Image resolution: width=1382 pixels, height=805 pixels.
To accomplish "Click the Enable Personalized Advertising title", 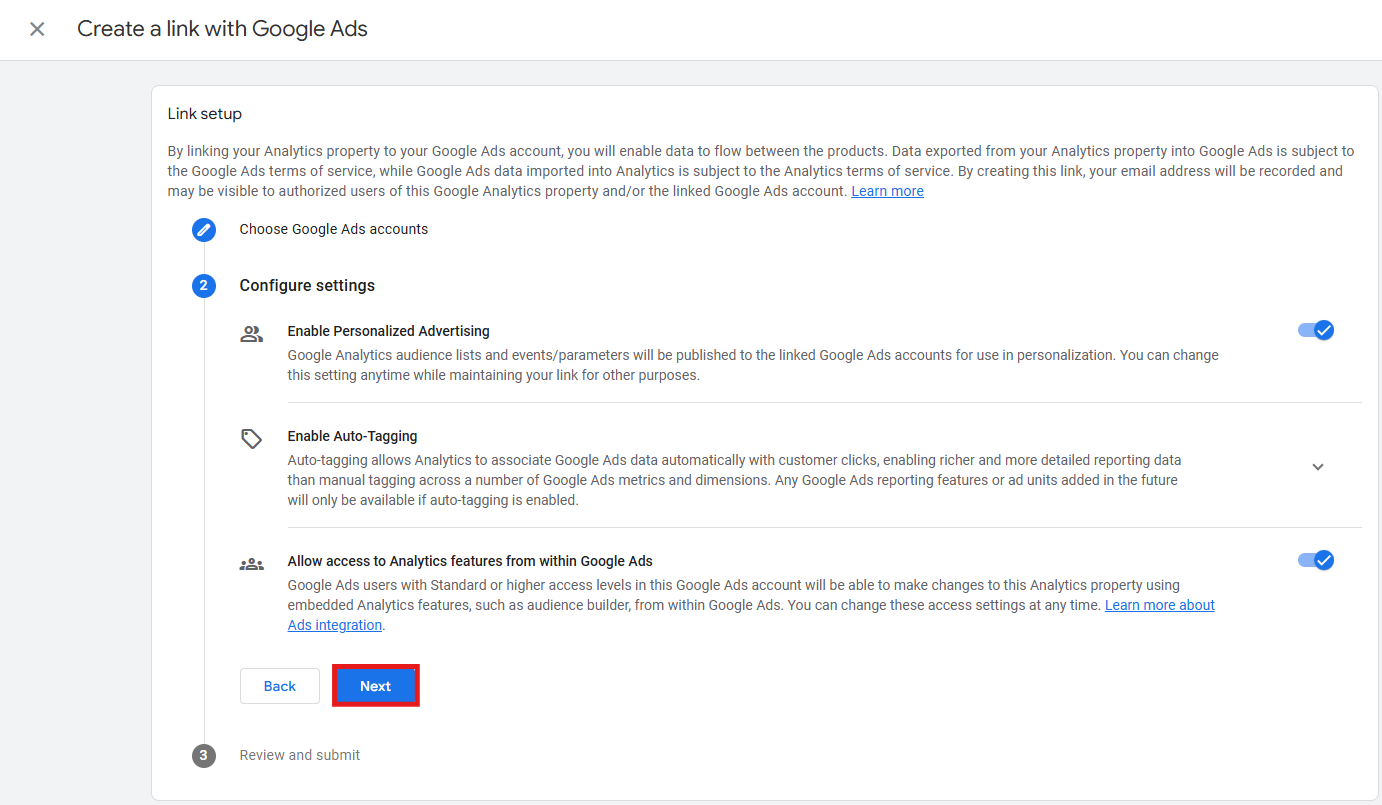I will [x=389, y=331].
